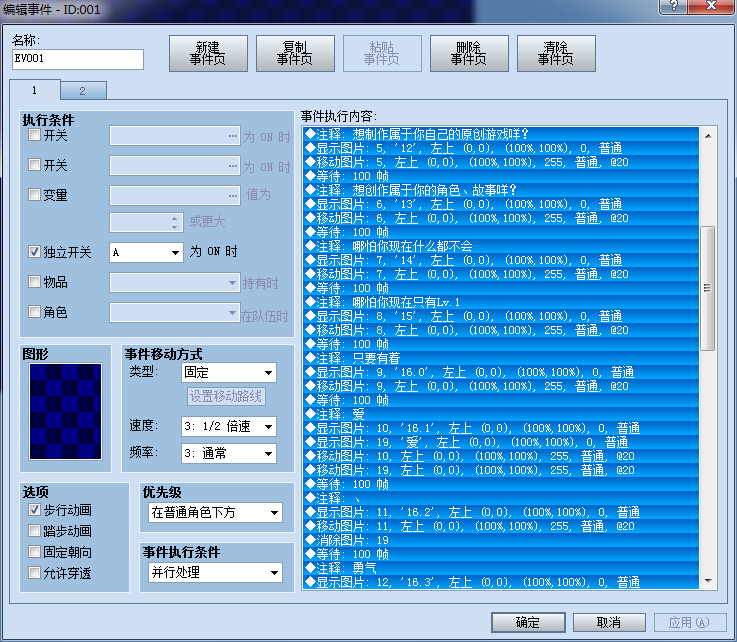Select the 显示图片: 19, '爱' line
The image size is (737, 642).
coord(501,442)
